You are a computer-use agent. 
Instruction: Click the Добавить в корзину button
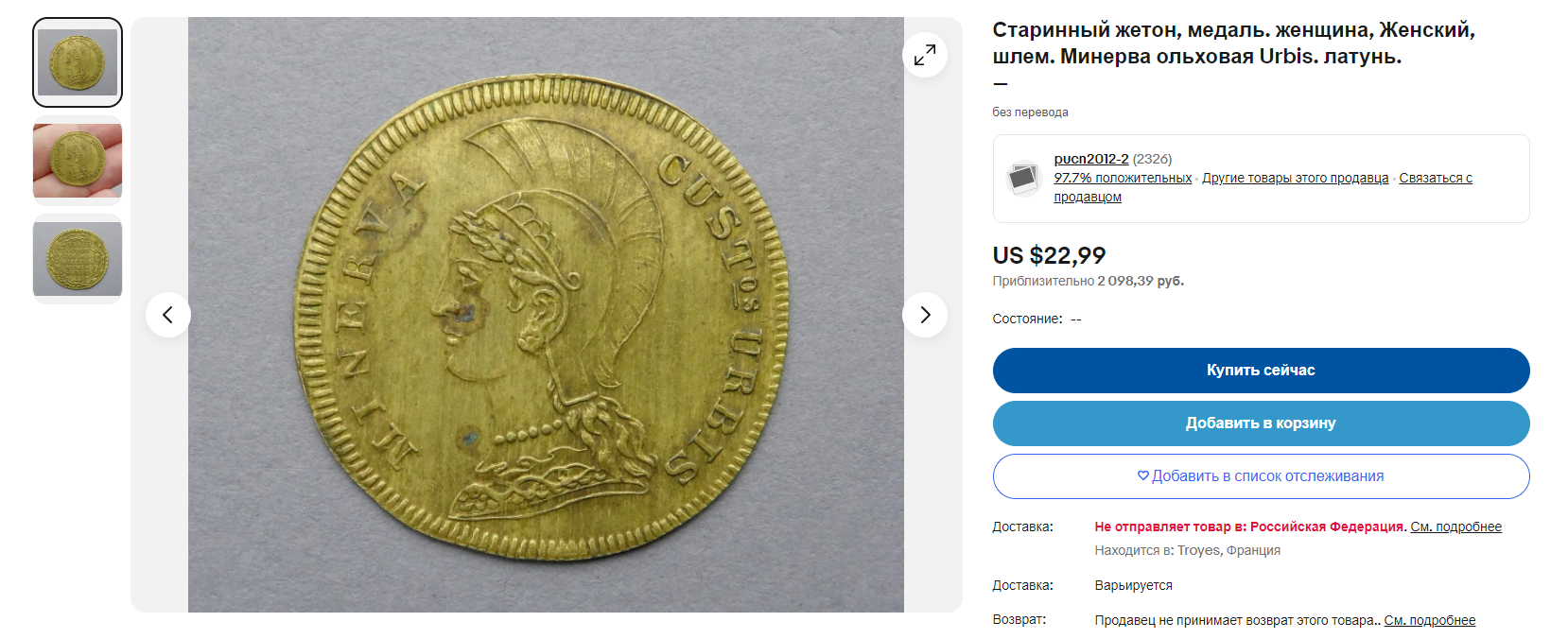1261,423
